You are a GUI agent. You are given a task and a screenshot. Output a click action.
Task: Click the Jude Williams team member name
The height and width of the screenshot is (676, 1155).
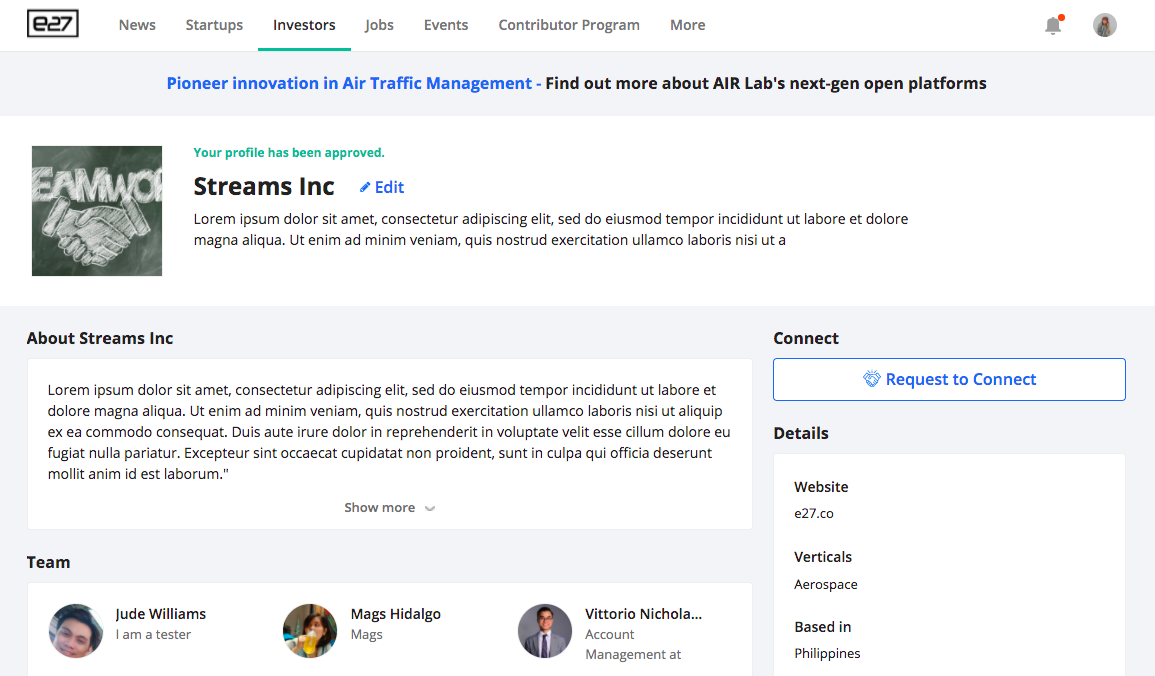[161, 613]
